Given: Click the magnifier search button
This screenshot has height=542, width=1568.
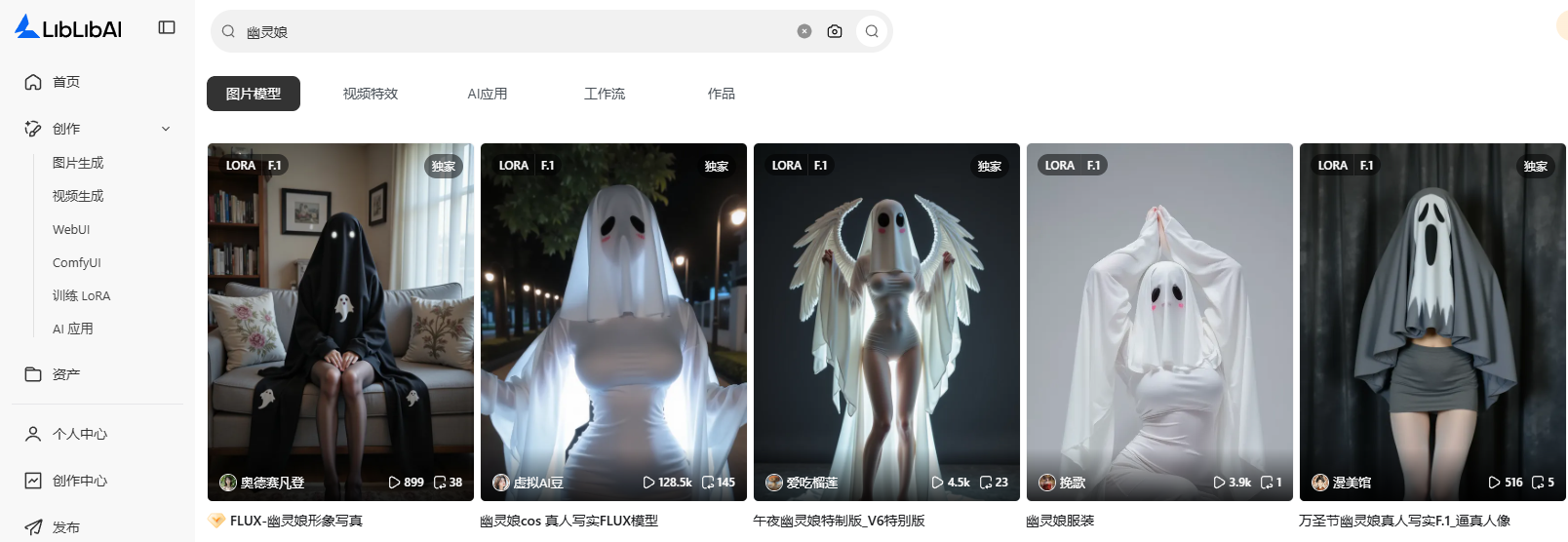Looking at the screenshot, I should coord(872,31).
